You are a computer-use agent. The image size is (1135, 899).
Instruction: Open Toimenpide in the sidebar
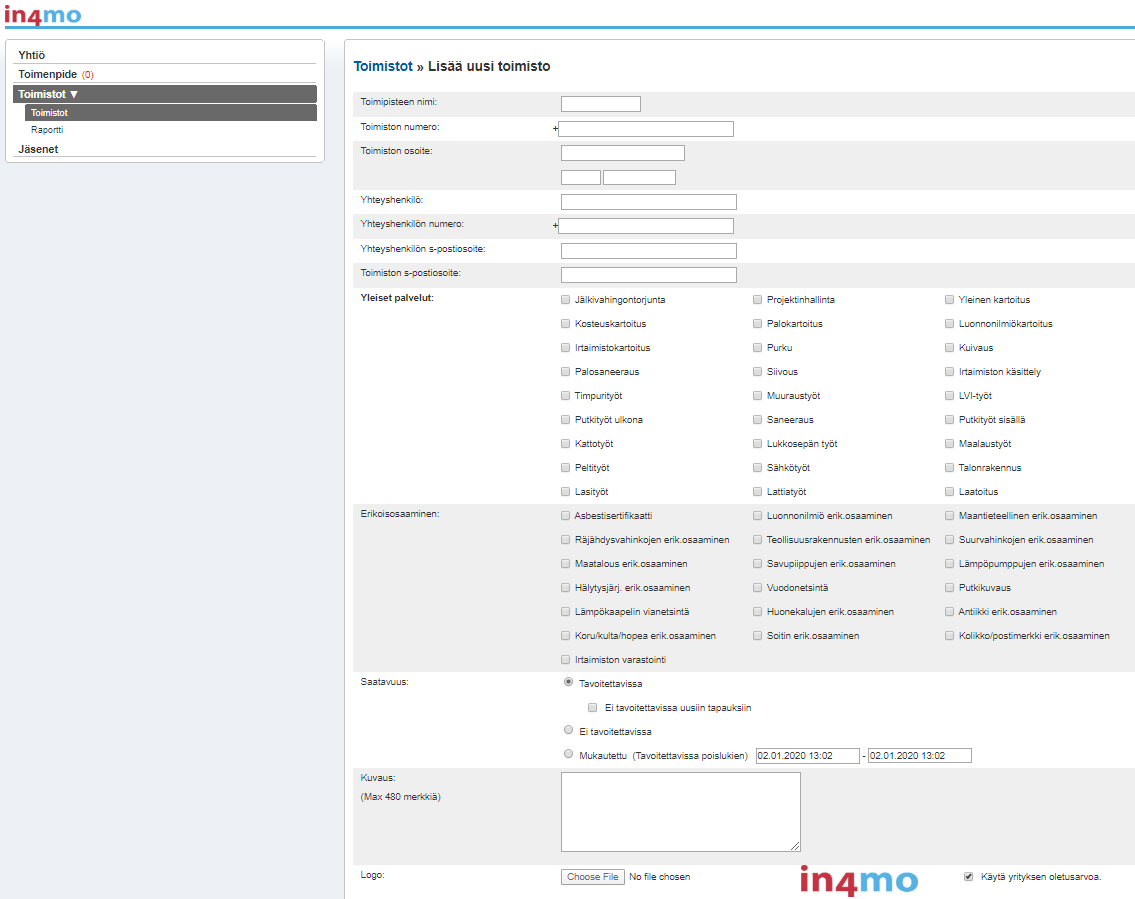[x=47, y=75]
